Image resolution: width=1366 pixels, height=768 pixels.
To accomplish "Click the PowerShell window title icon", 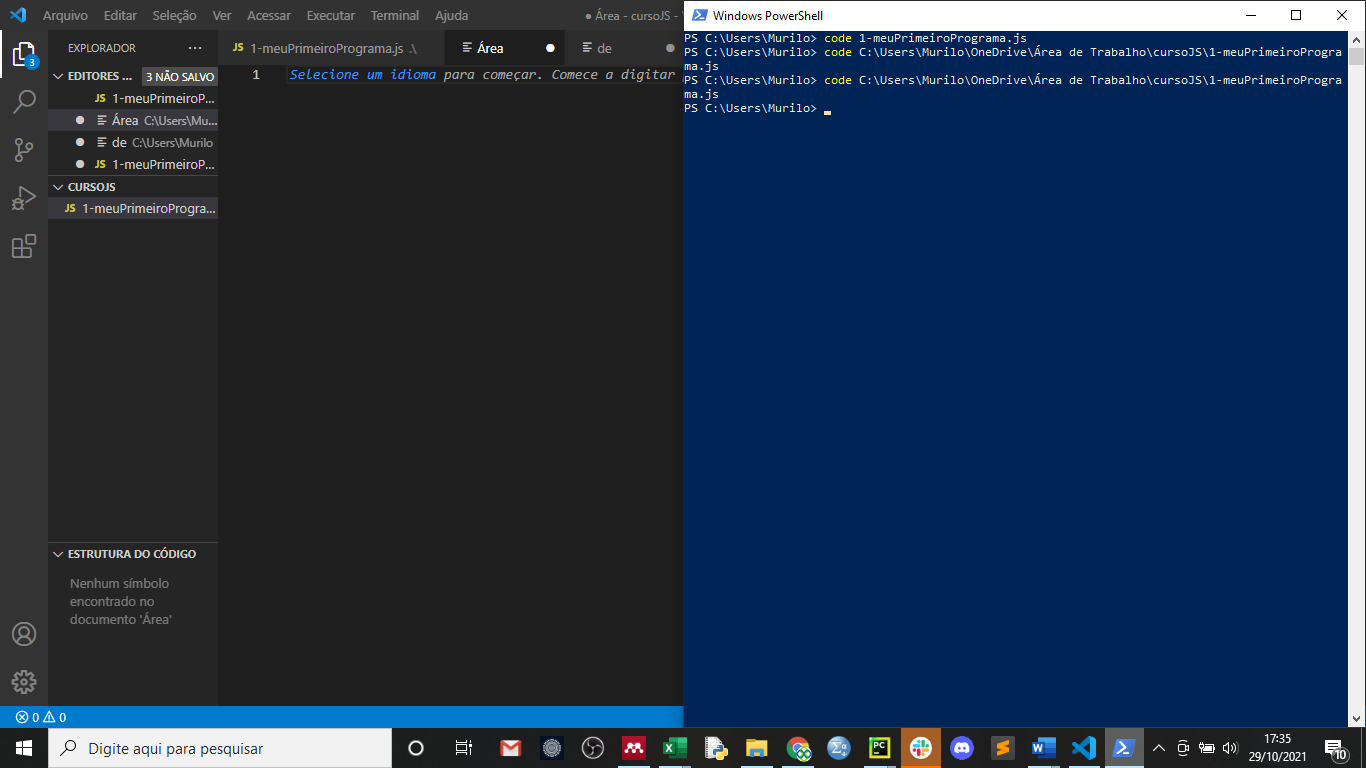I will coord(700,15).
